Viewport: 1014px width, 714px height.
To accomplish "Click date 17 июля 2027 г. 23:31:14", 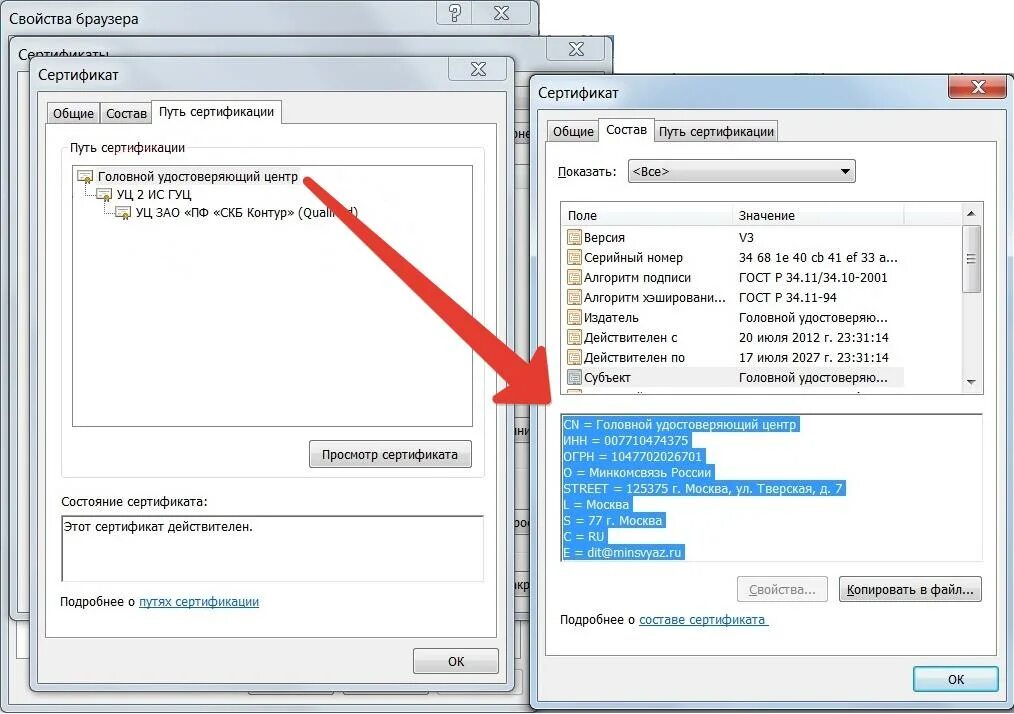I will (x=814, y=358).
